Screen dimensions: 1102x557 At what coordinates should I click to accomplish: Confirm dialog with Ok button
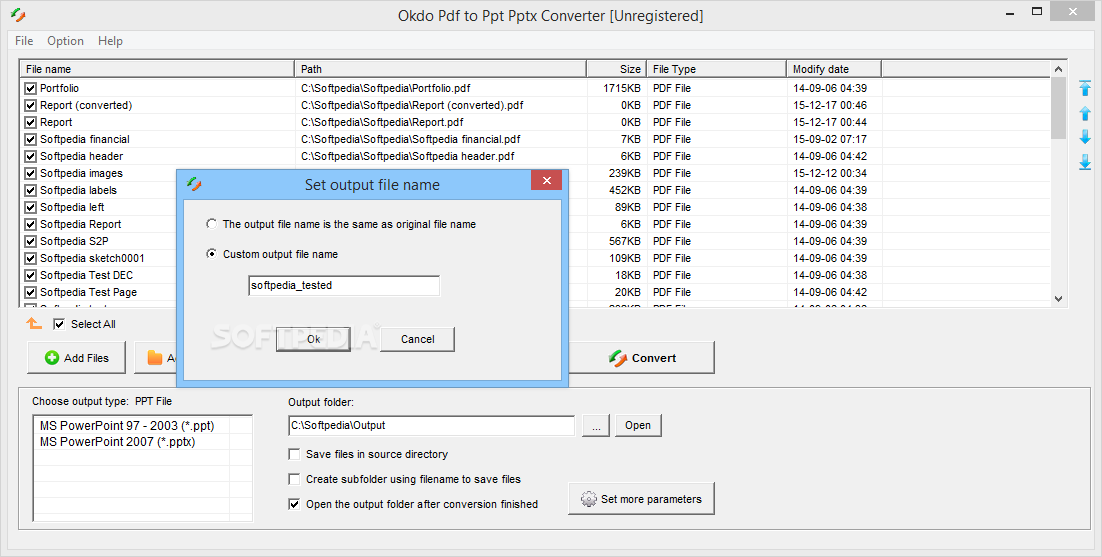click(x=313, y=339)
